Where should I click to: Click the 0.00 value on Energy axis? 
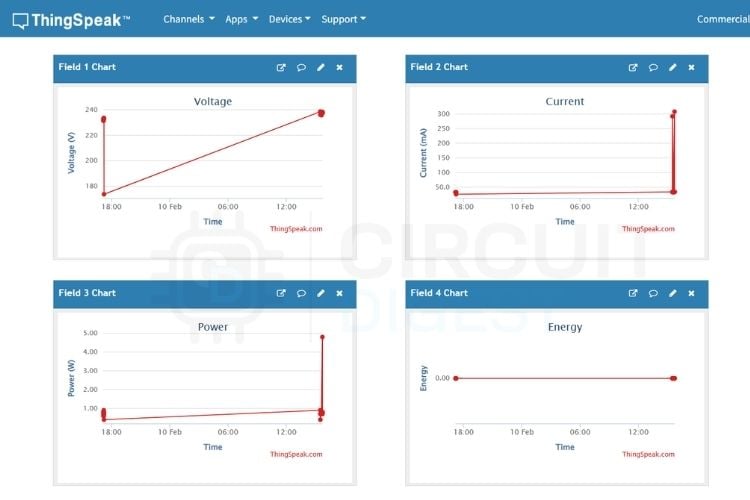(x=442, y=378)
